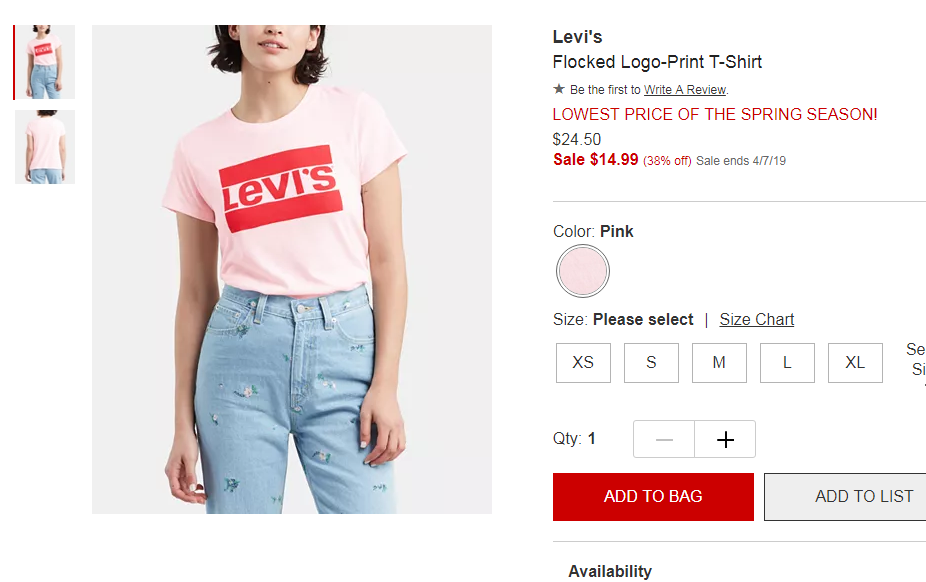Click the minus icon to decrease quantity

tap(664, 439)
